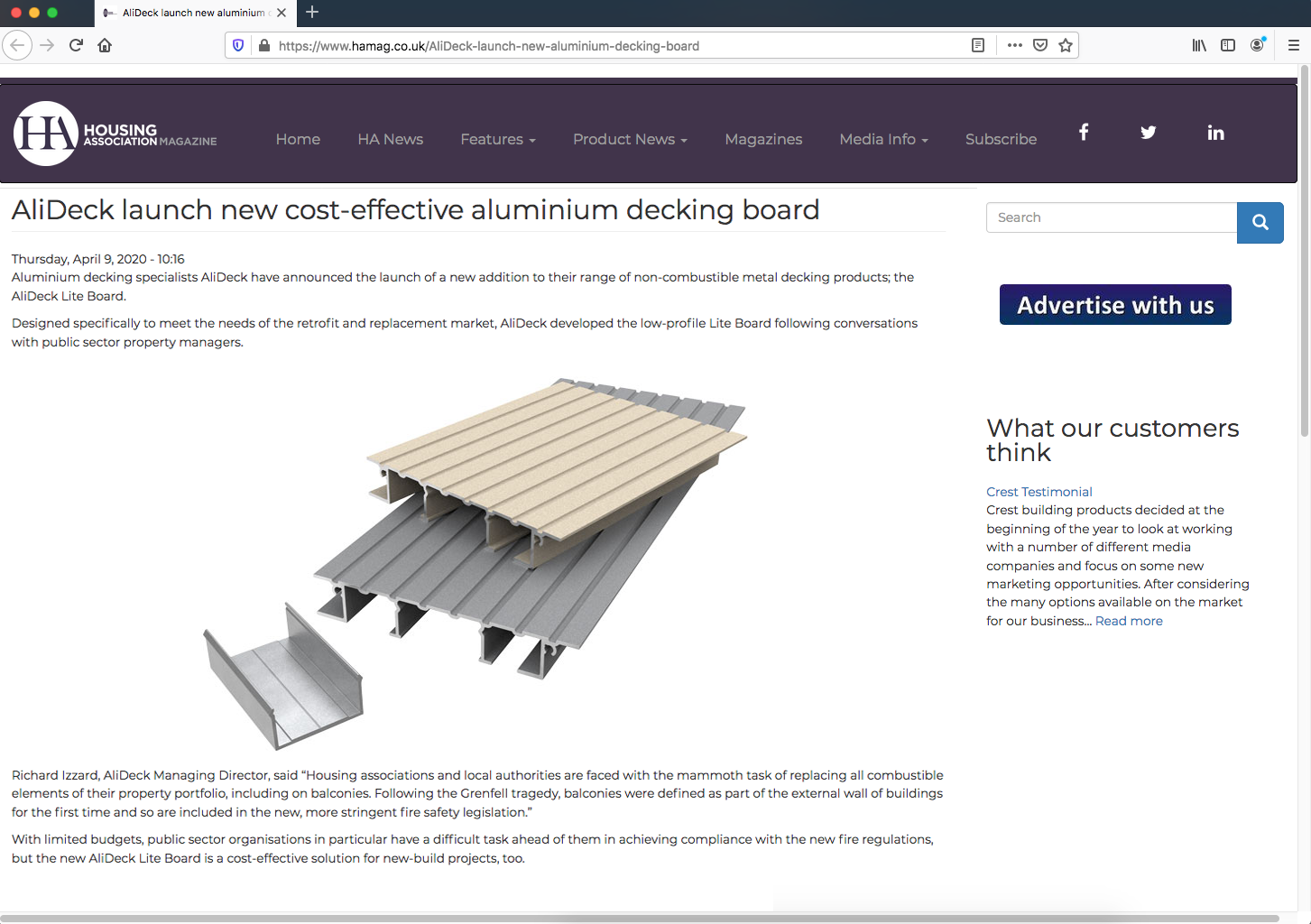Open the Subscribe page

[x=1001, y=139]
